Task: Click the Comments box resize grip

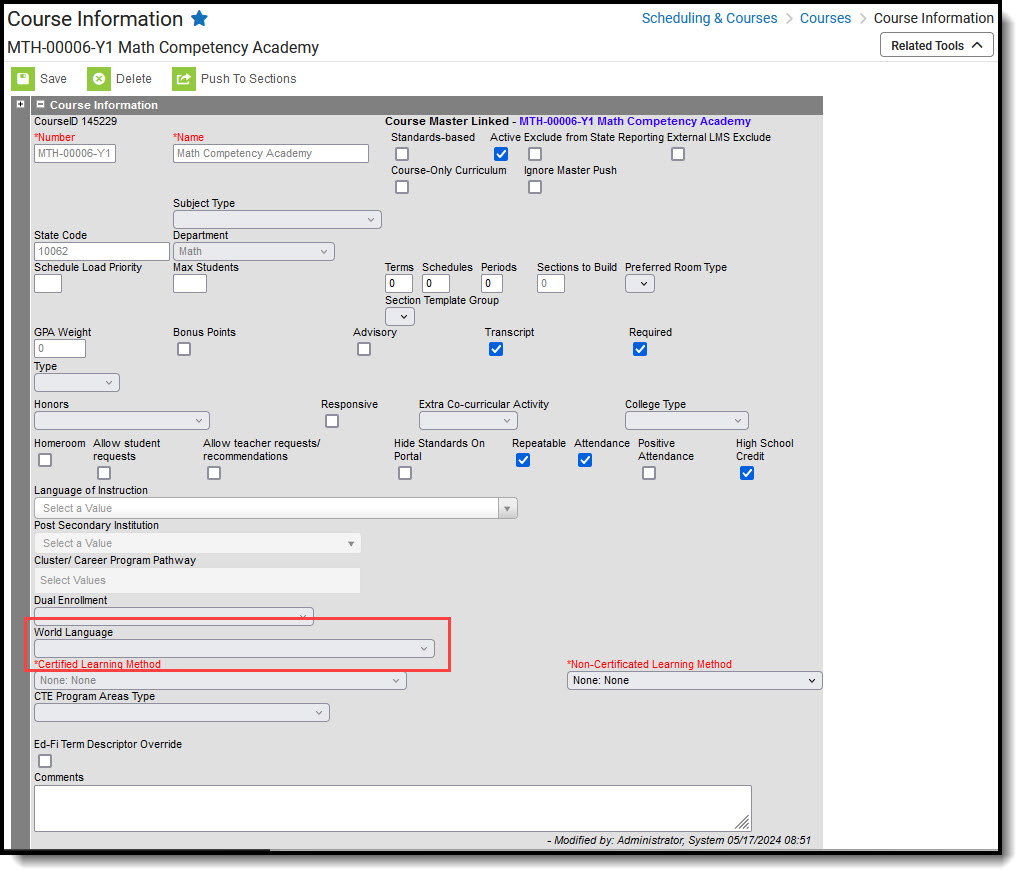Action: 741,822
